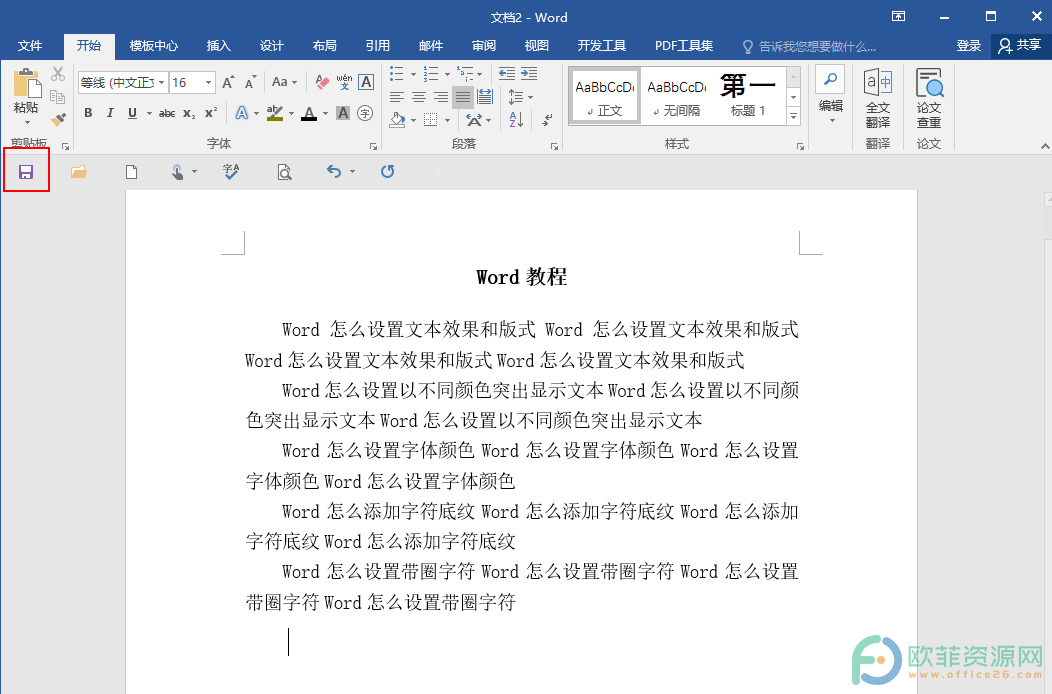Enable center paragraph alignment
The height and width of the screenshot is (694, 1052).
coord(419,98)
